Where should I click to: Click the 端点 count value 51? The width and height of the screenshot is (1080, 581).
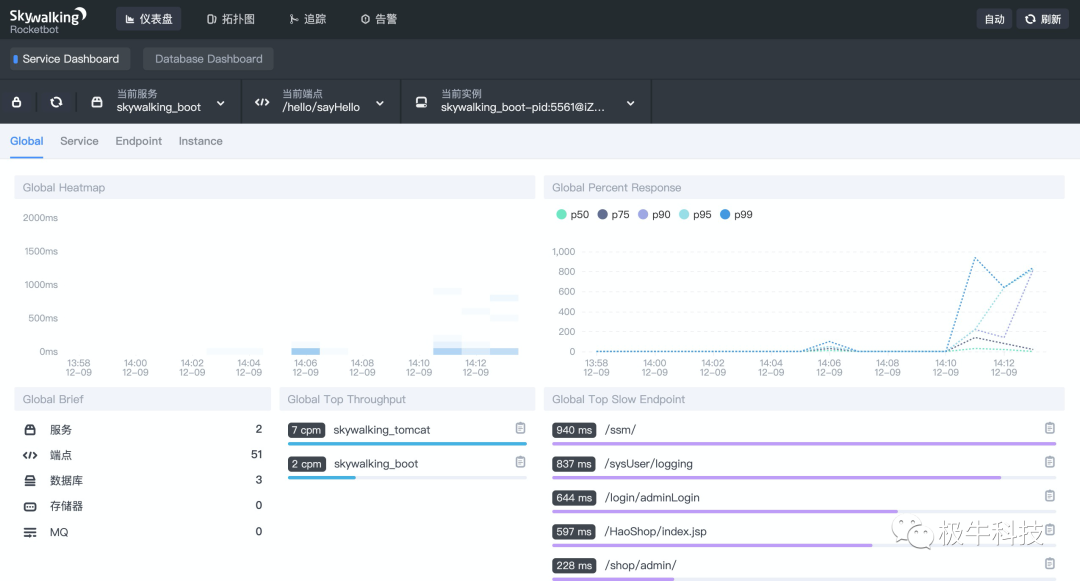coord(256,454)
